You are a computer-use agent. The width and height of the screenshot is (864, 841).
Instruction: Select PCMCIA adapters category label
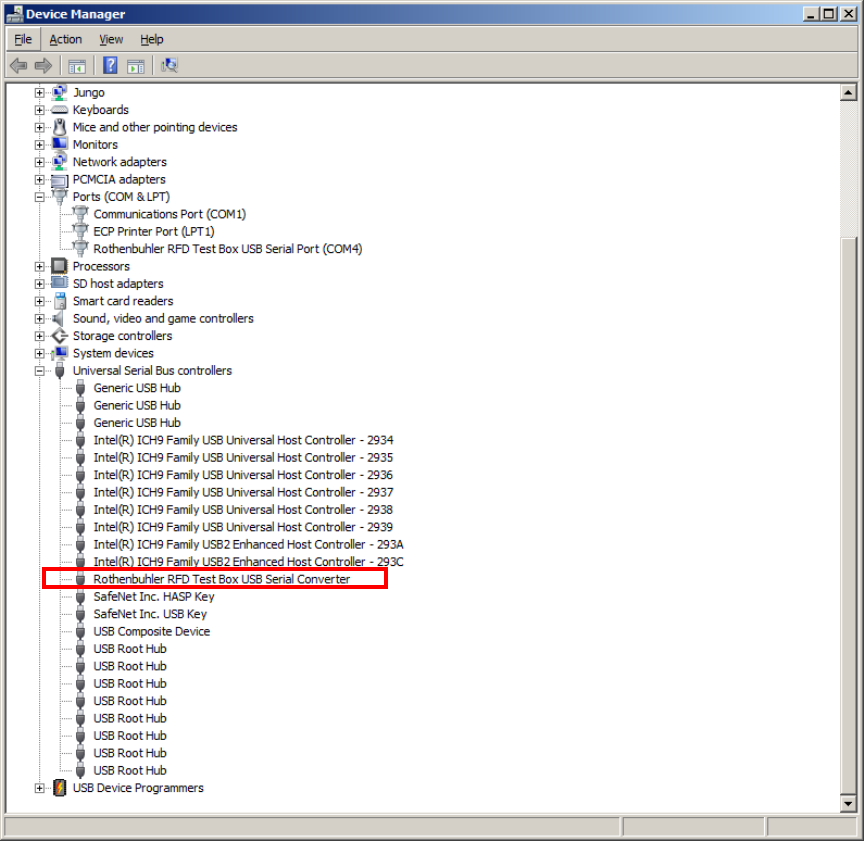[119, 180]
